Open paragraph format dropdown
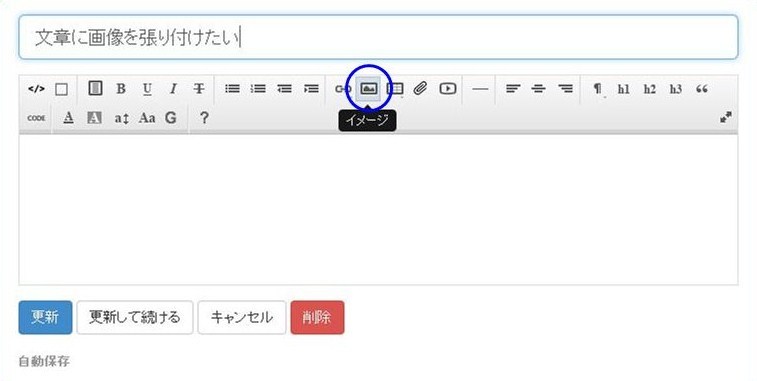This screenshot has width=757, height=381. click(598, 89)
